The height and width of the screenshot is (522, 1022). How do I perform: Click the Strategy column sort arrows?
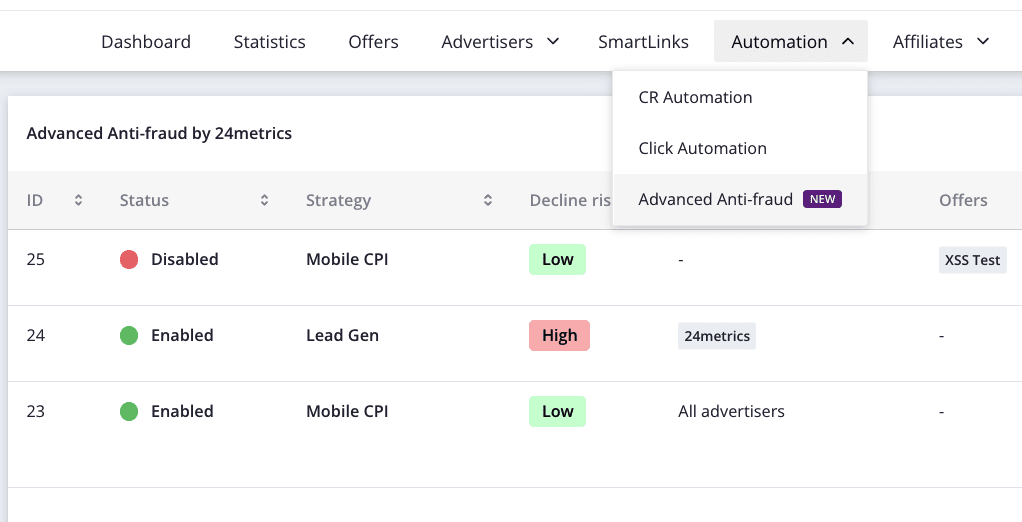488,200
